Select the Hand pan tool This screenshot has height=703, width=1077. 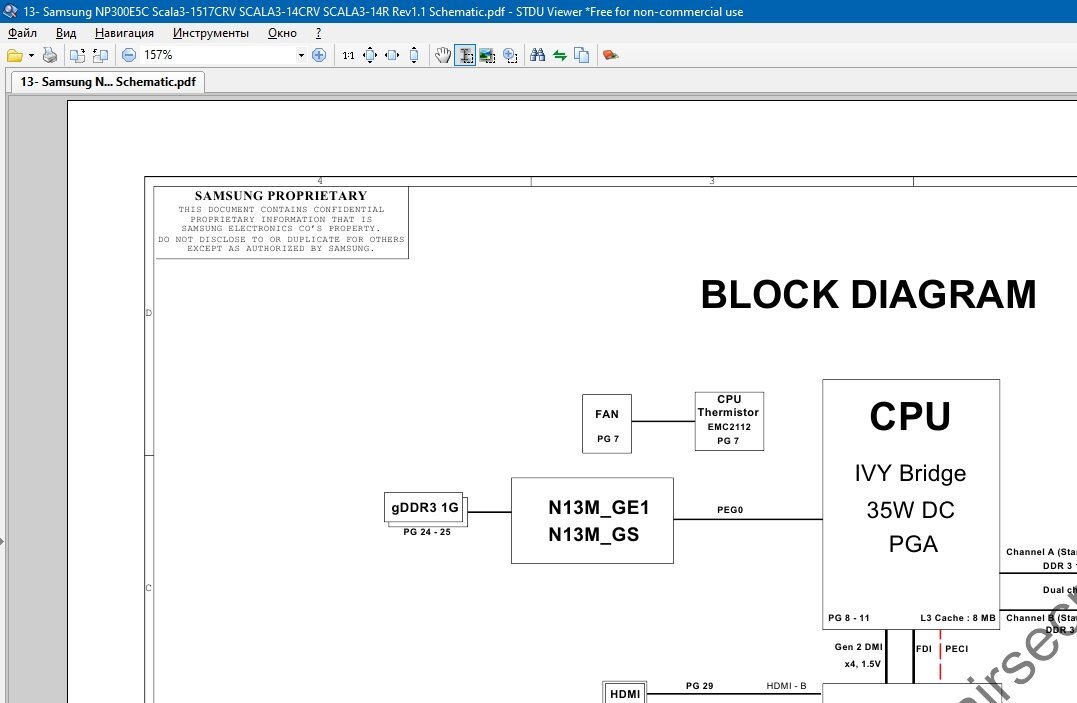(x=443, y=55)
